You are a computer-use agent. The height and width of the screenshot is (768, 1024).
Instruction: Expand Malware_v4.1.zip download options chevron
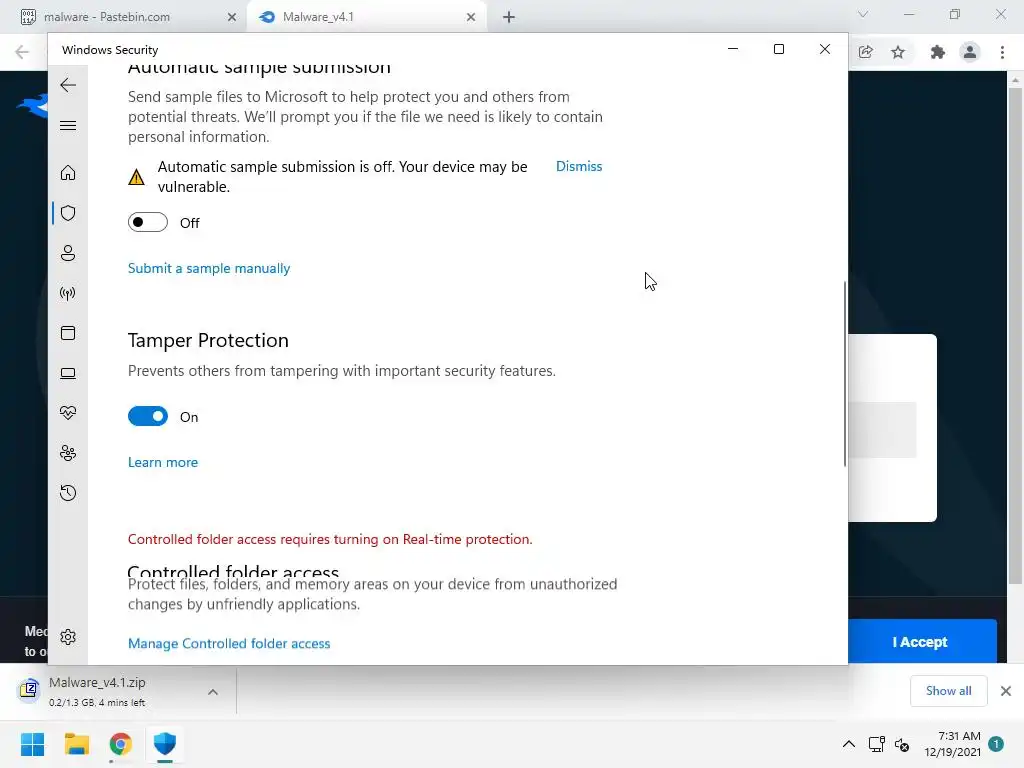[213, 692]
